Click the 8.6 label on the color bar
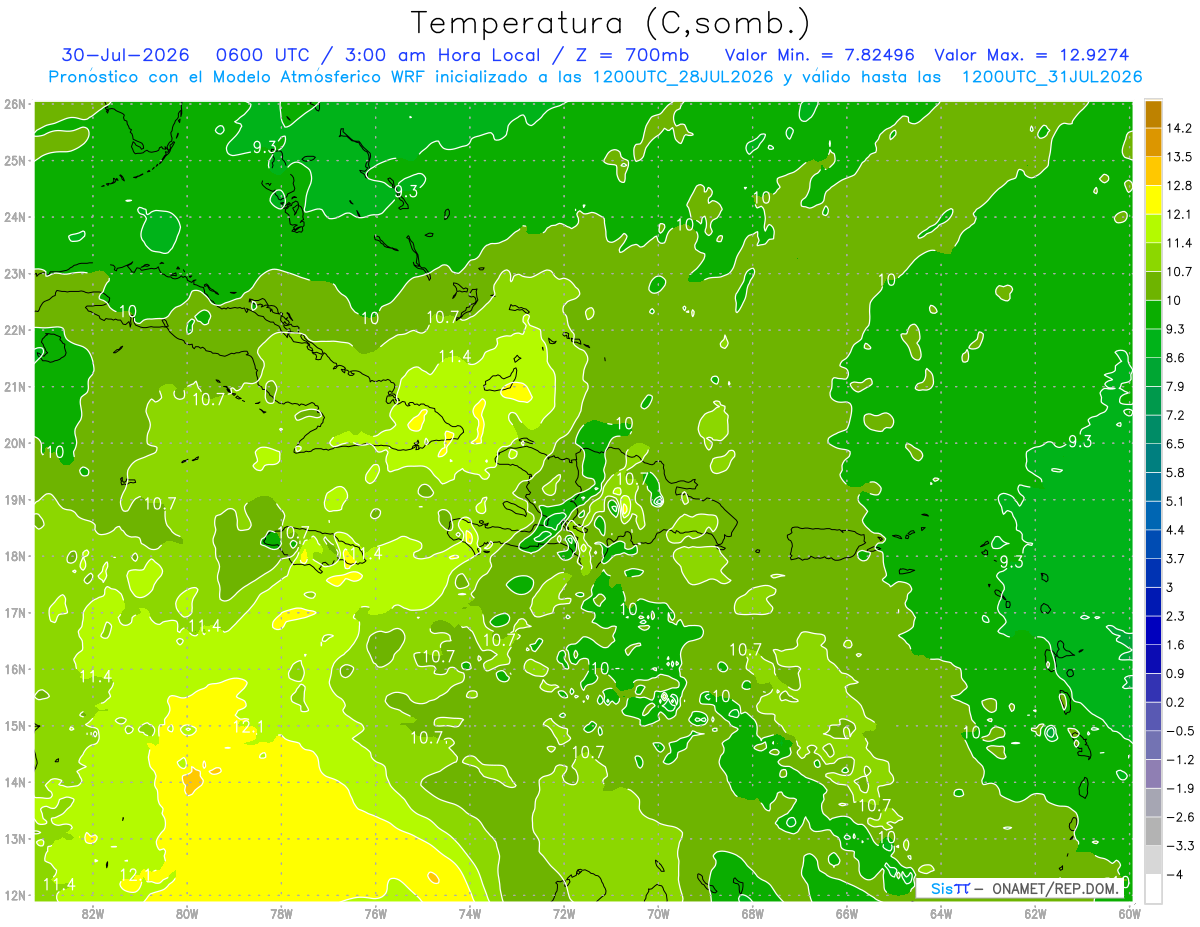Screen dimensions: 1200x927 pyautogui.click(x=1175, y=358)
